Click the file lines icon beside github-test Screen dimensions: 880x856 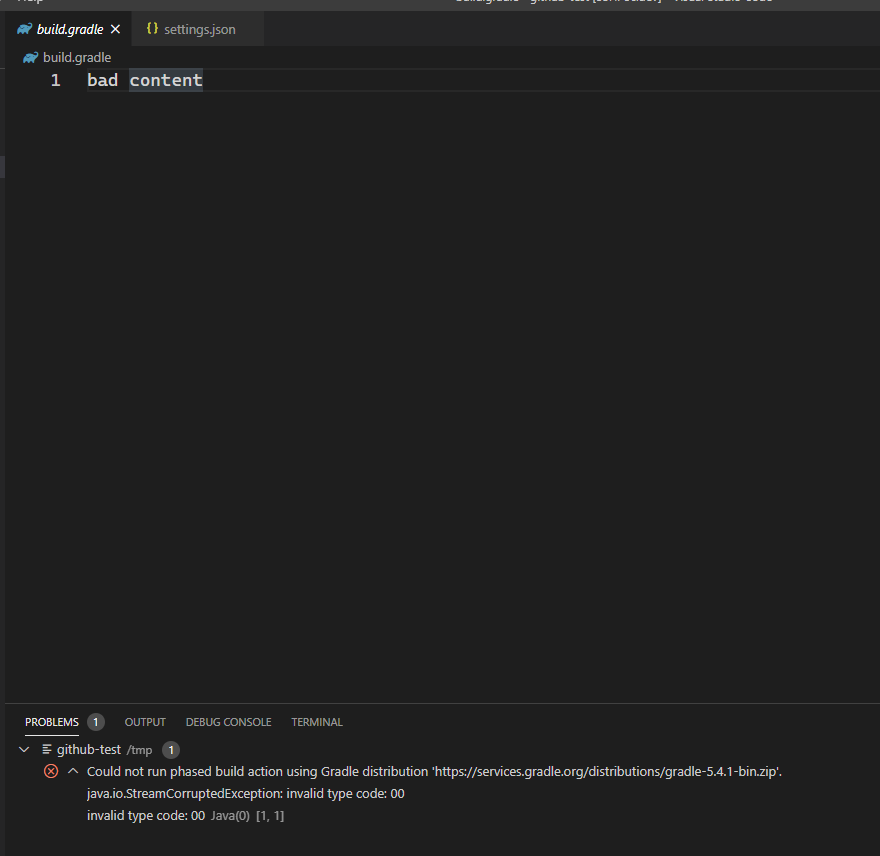tap(47, 749)
